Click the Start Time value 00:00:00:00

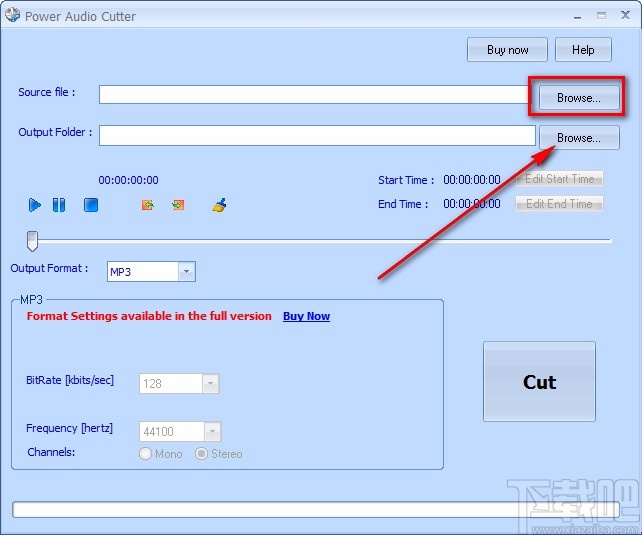tap(472, 180)
